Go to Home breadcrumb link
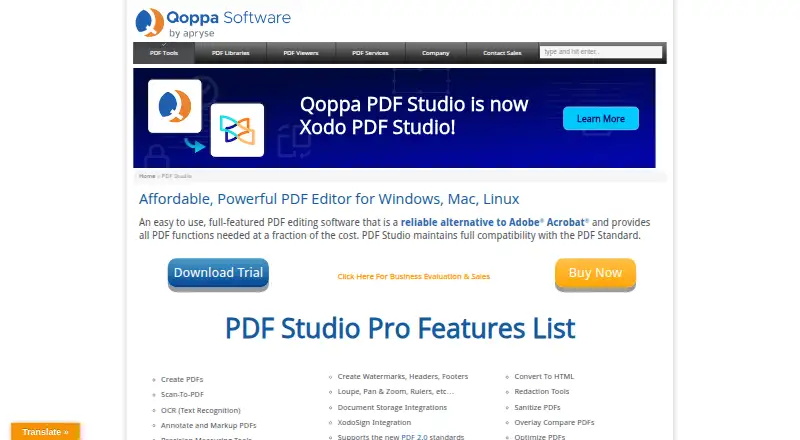This screenshot has width=800, height=440. coord(147,176)
